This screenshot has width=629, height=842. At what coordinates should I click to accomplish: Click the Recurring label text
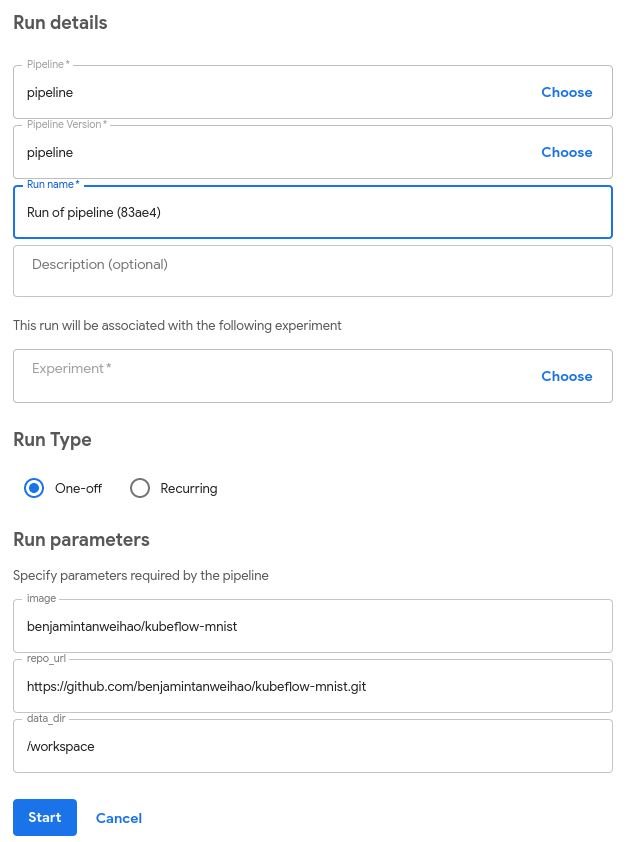(189, 488)
